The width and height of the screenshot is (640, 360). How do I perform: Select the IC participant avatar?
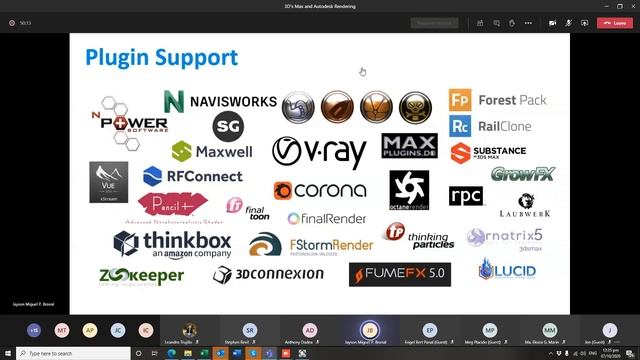click(146, 330)
